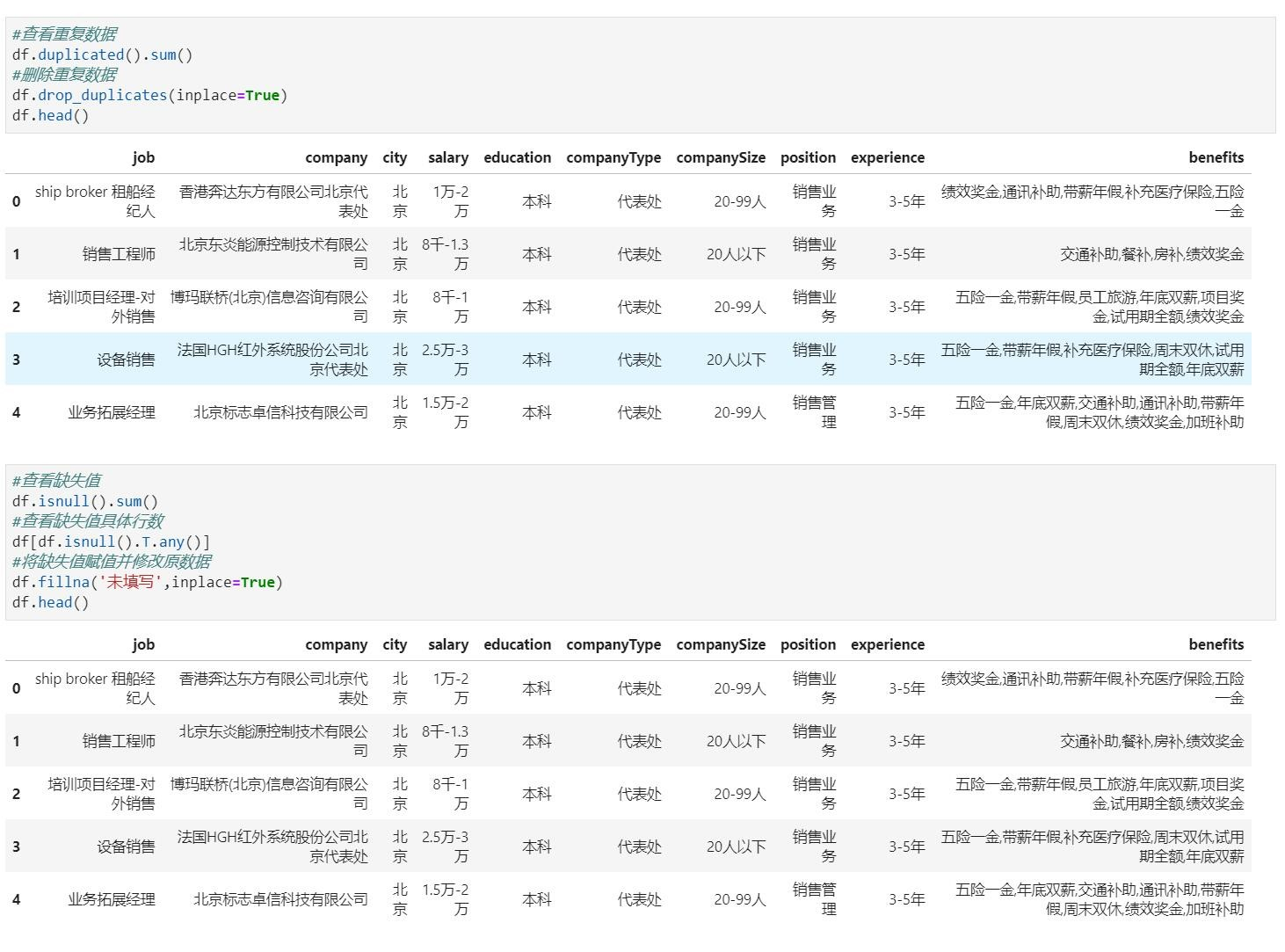The width and height of the screenshot is (1285, 952).
Task: Click the job column header
Action: 143,157
